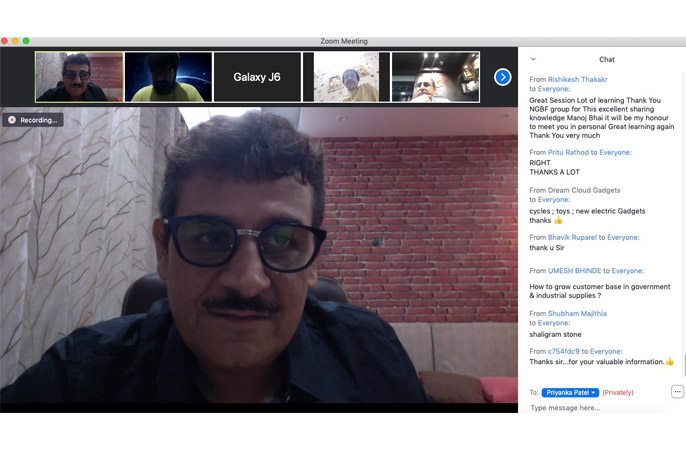This screenshot has height=450, width=686.
Task: Click the (Privately) label
Action: point(618,393)
